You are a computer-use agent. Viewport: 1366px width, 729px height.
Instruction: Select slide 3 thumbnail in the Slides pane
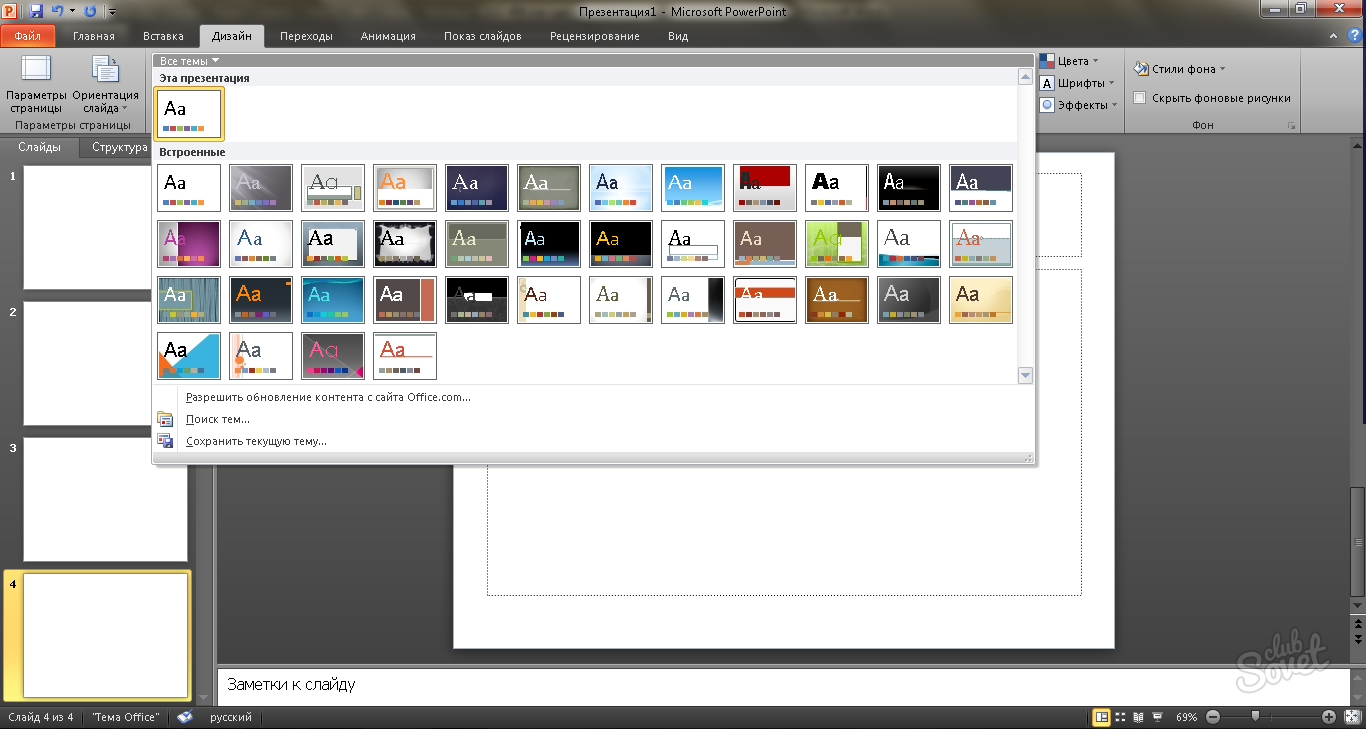coord(105,499)
